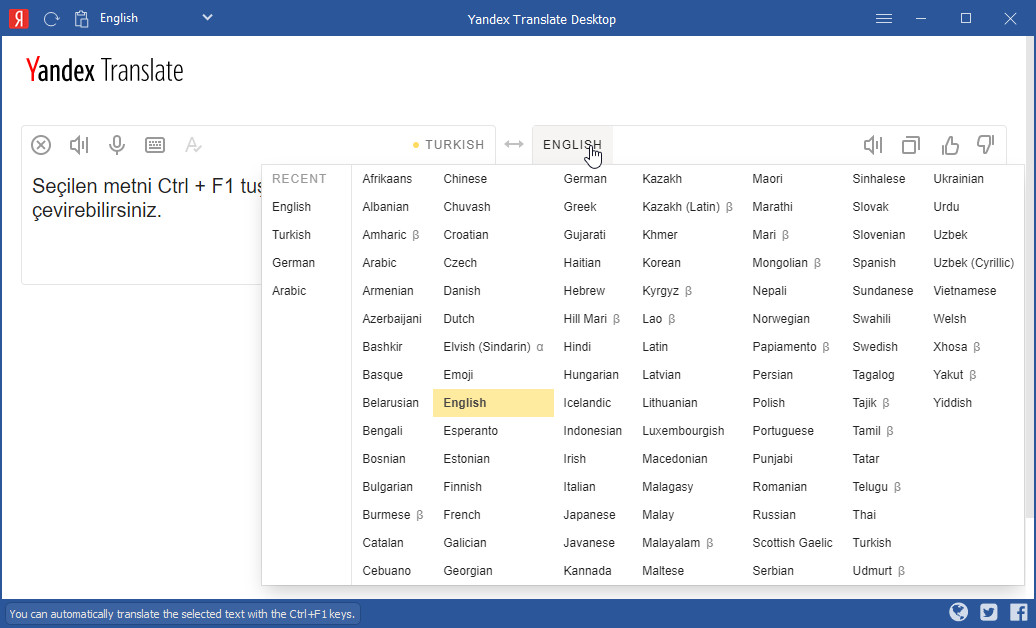Viewport: 1036px width, 628px height.
Task: Pick Russian from the language list
Action: pyautogui.click(x=774, y=514)
